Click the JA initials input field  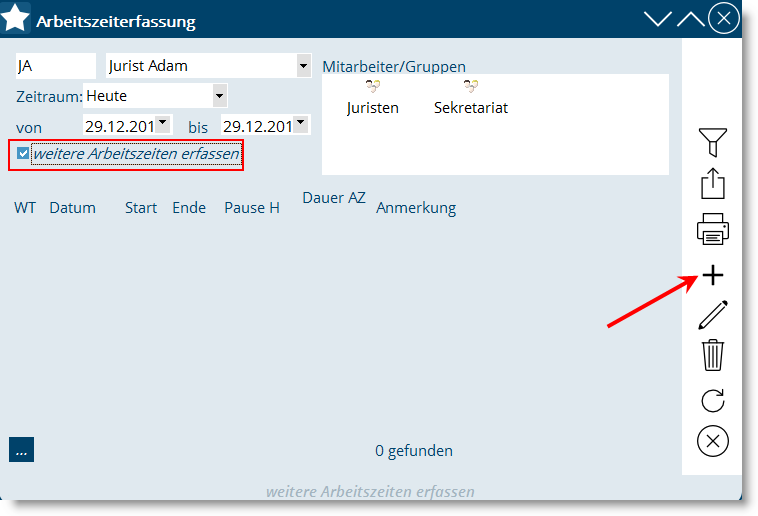(x=56, y=65)
